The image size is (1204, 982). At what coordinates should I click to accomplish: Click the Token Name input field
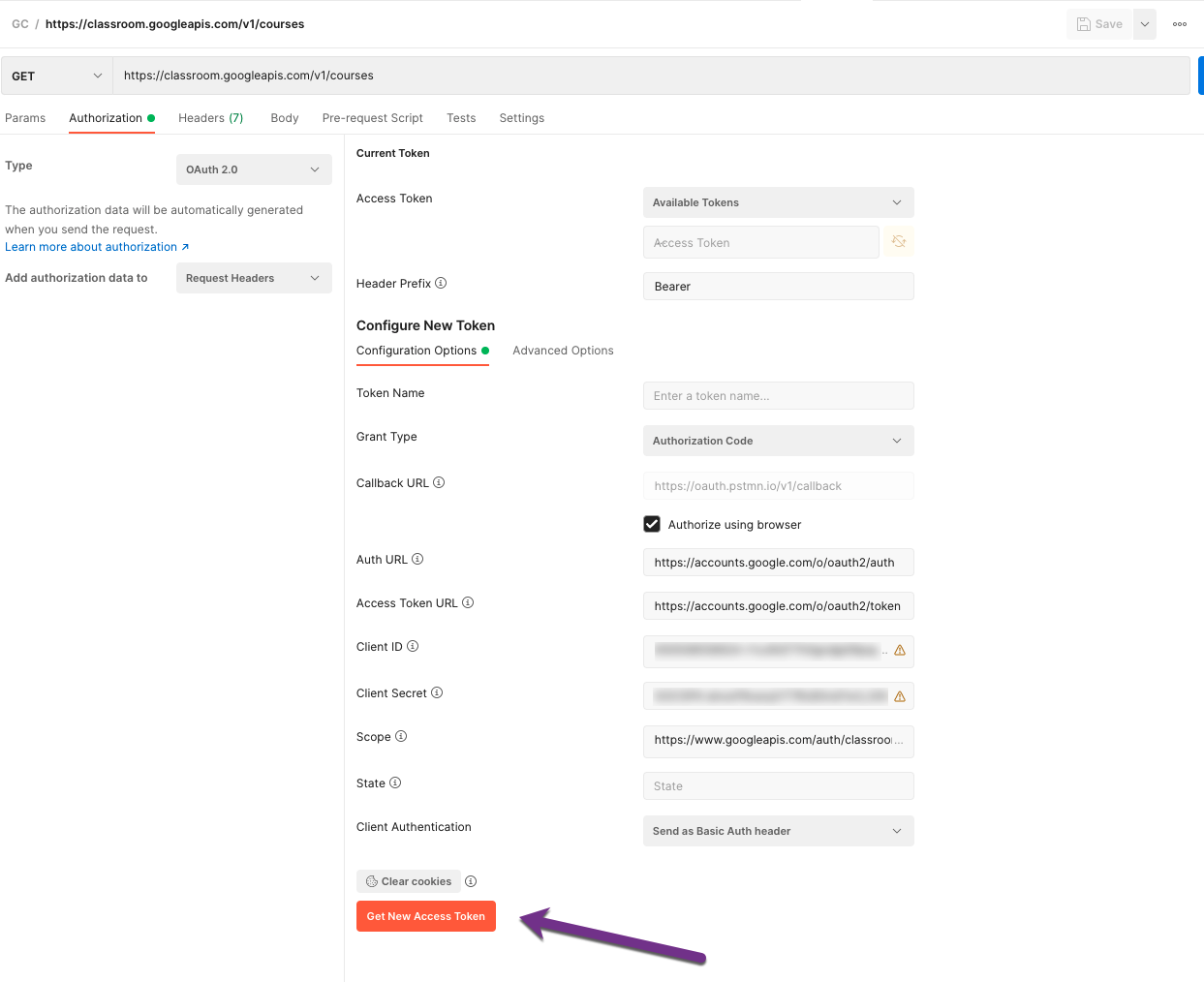(x=778, y=396)
